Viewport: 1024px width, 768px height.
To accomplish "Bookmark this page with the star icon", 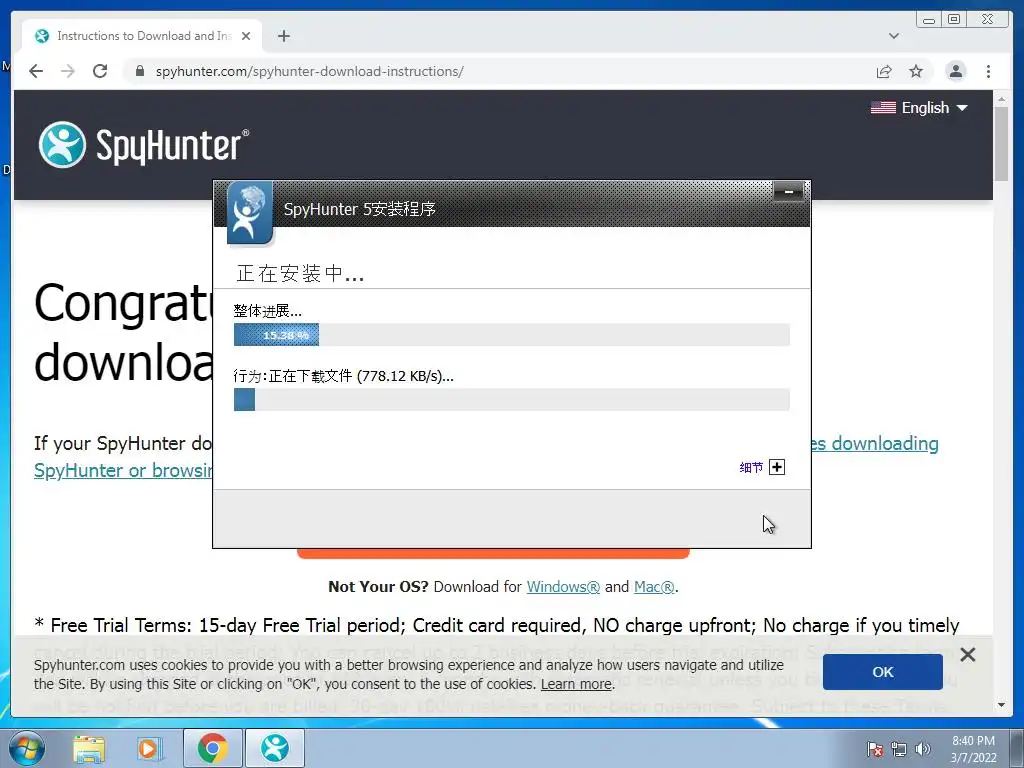I will point(916,71).
